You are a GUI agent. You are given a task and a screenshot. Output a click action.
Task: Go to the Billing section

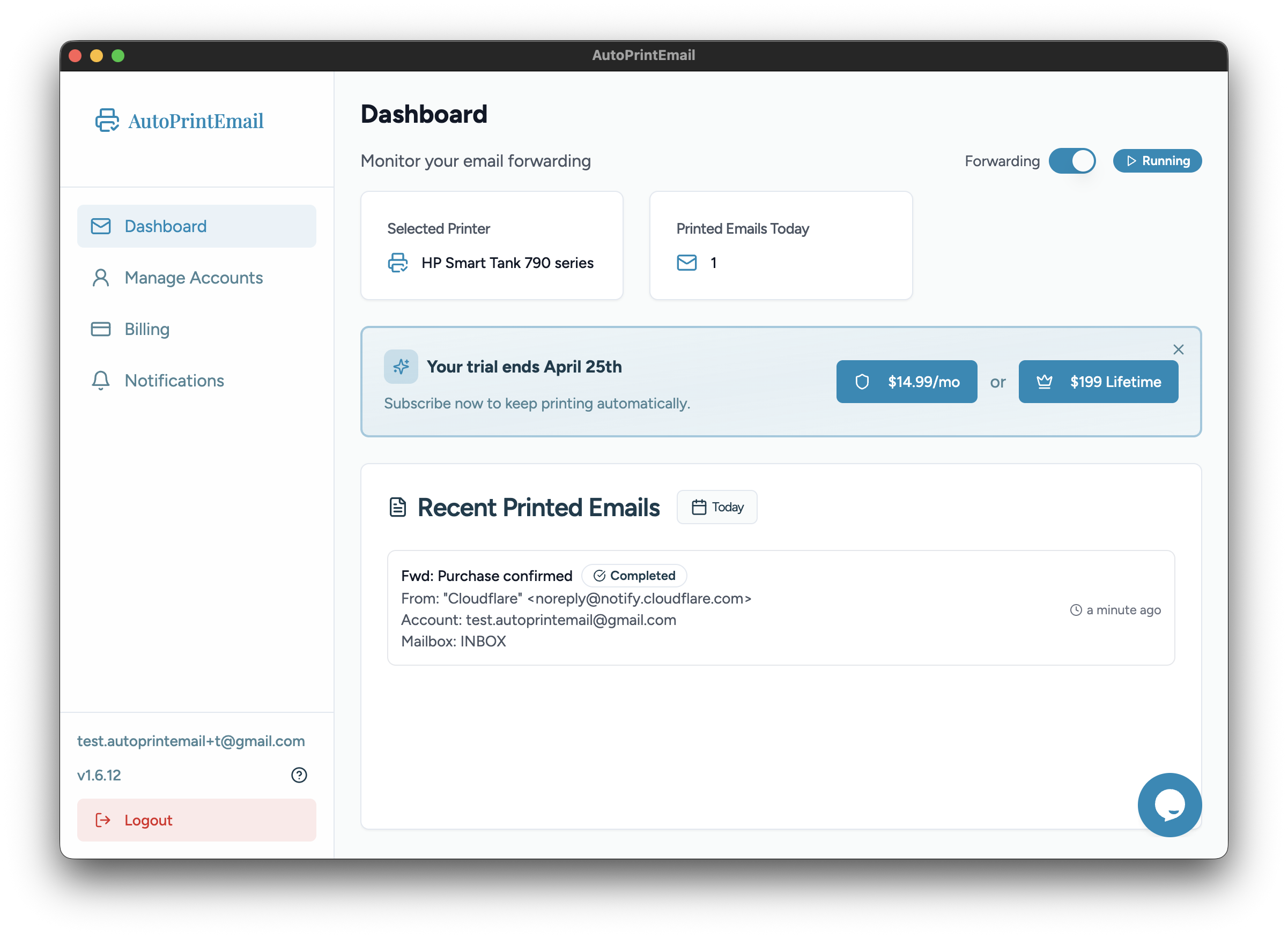147,329
